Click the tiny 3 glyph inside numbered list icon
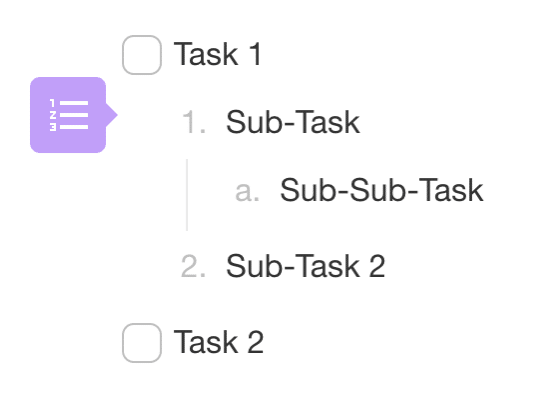 53,127
